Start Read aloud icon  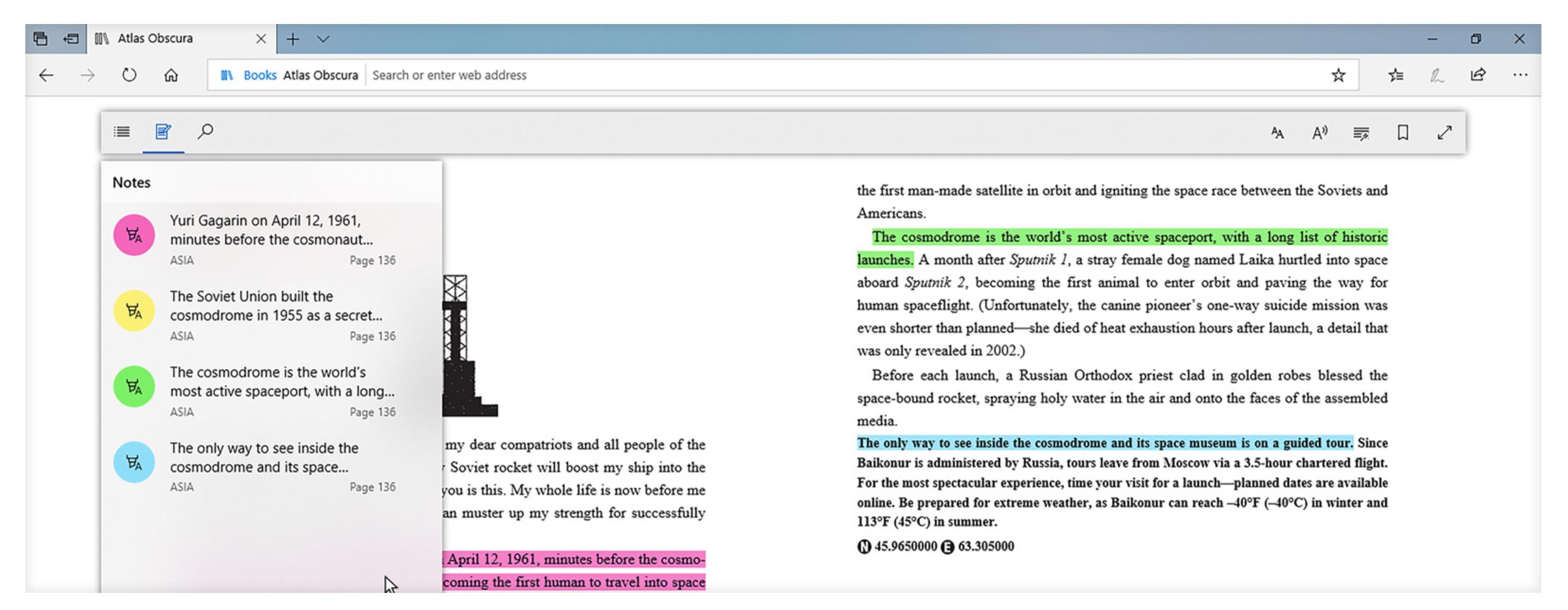coord(1319,133)
